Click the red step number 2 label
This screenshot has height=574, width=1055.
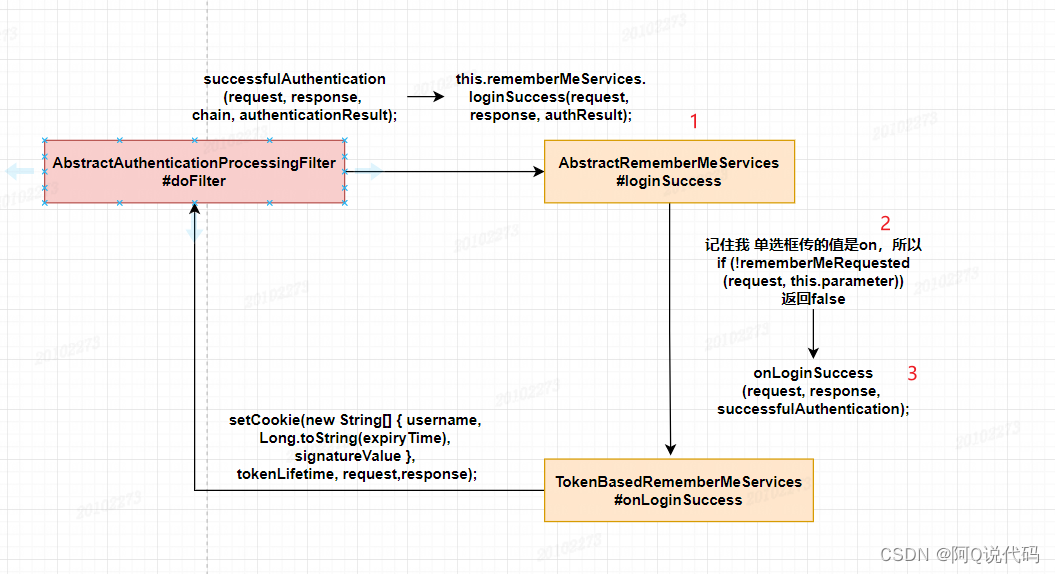[885, 223]
